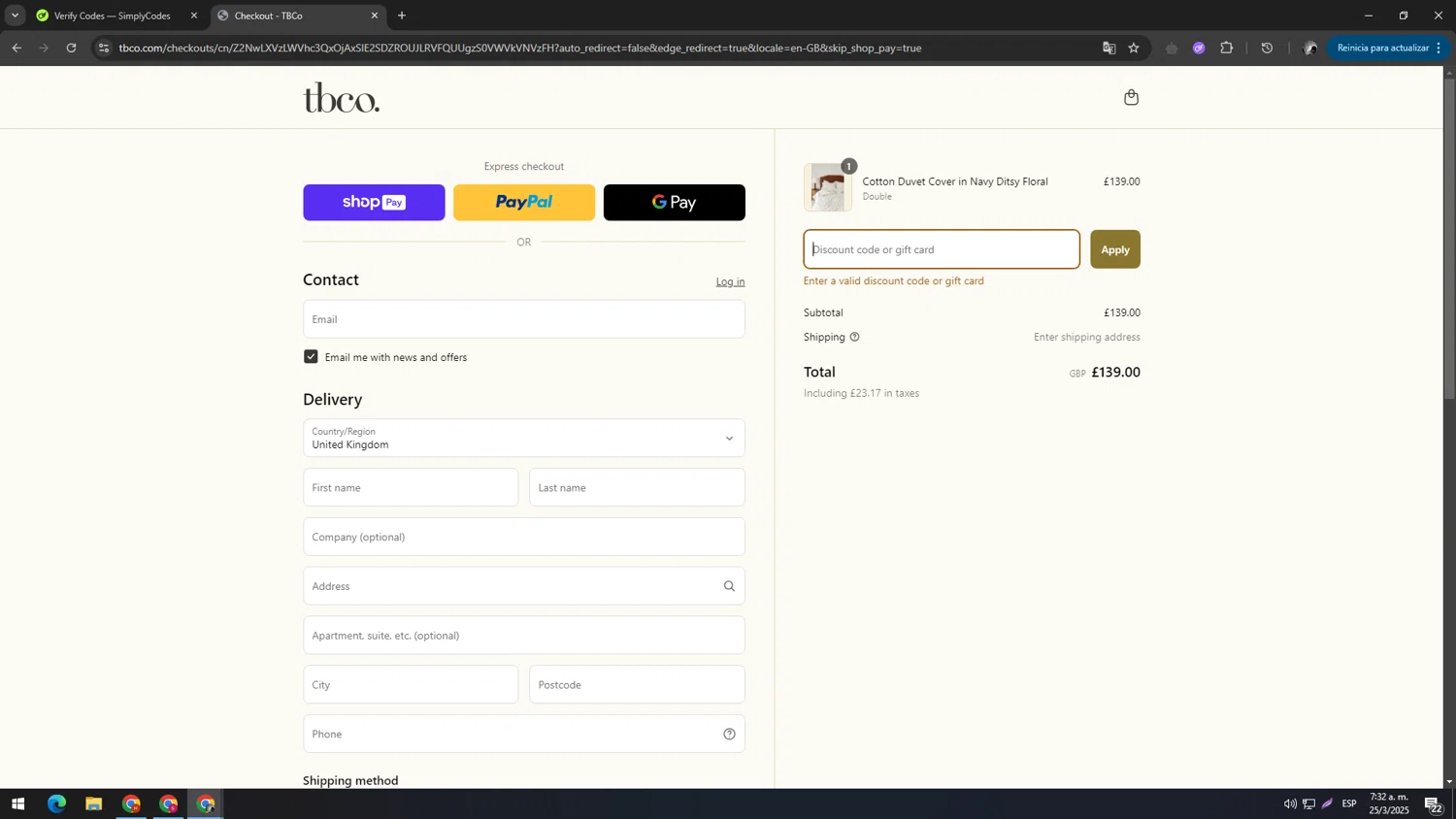Click the City field
The height and width of the screenshot is (819, 1456).
[x=411, y=684]
